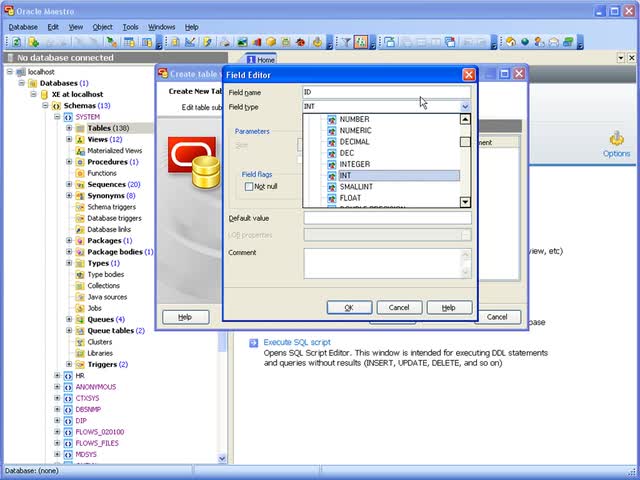Click Help button in Create table wizard
The height and width of the screenshot is (480, 640).
tap(186, 317)
